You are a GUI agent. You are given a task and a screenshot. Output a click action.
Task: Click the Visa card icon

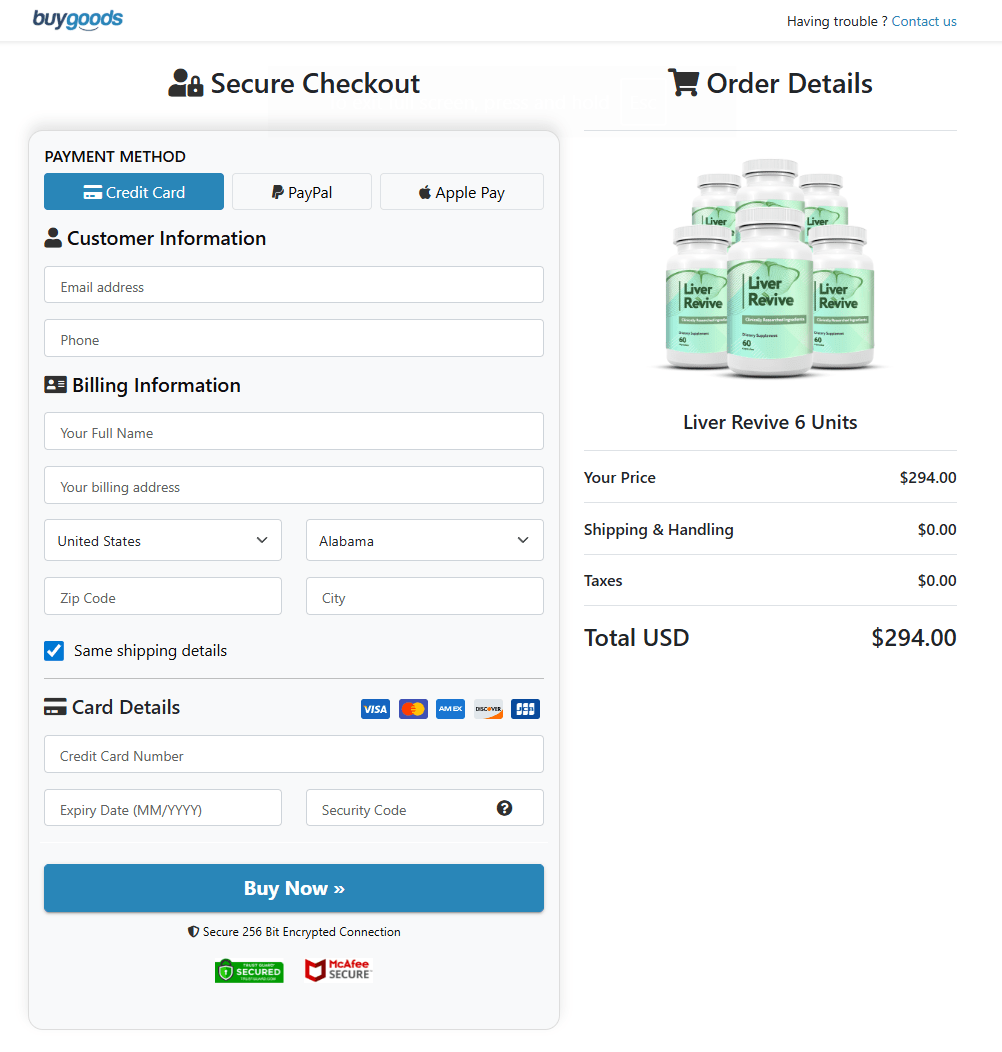tap(375, 708)
